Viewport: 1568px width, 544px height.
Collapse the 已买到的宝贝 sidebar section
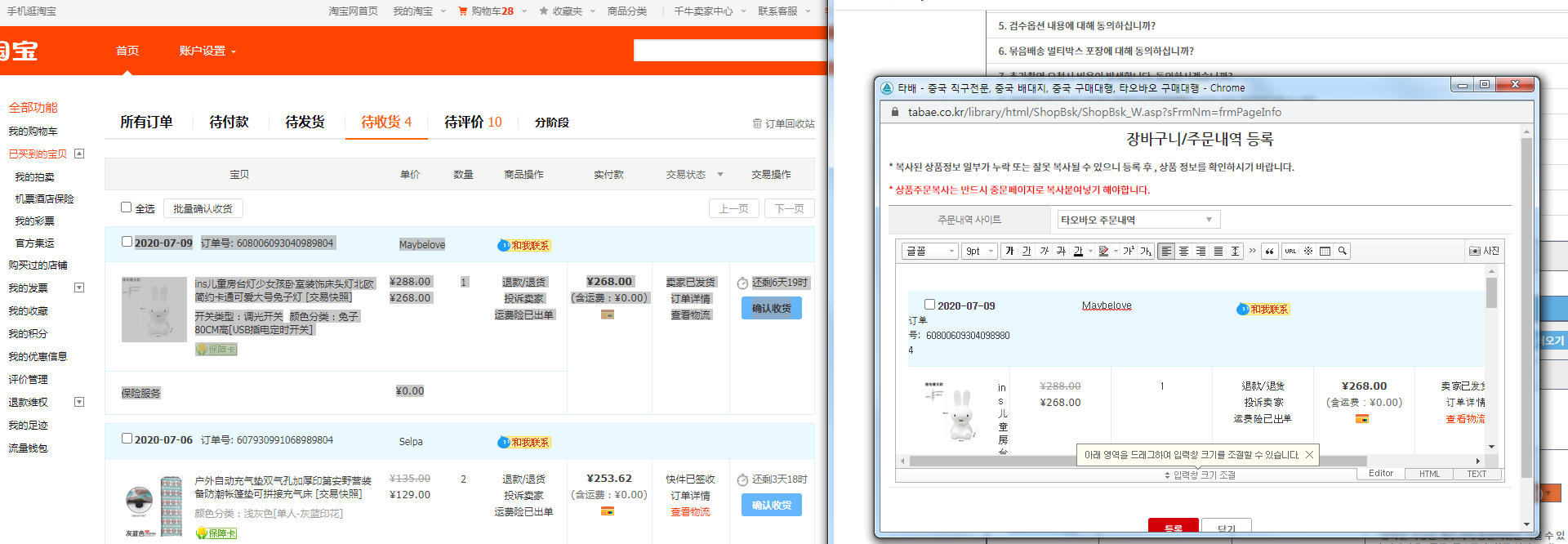79,154
